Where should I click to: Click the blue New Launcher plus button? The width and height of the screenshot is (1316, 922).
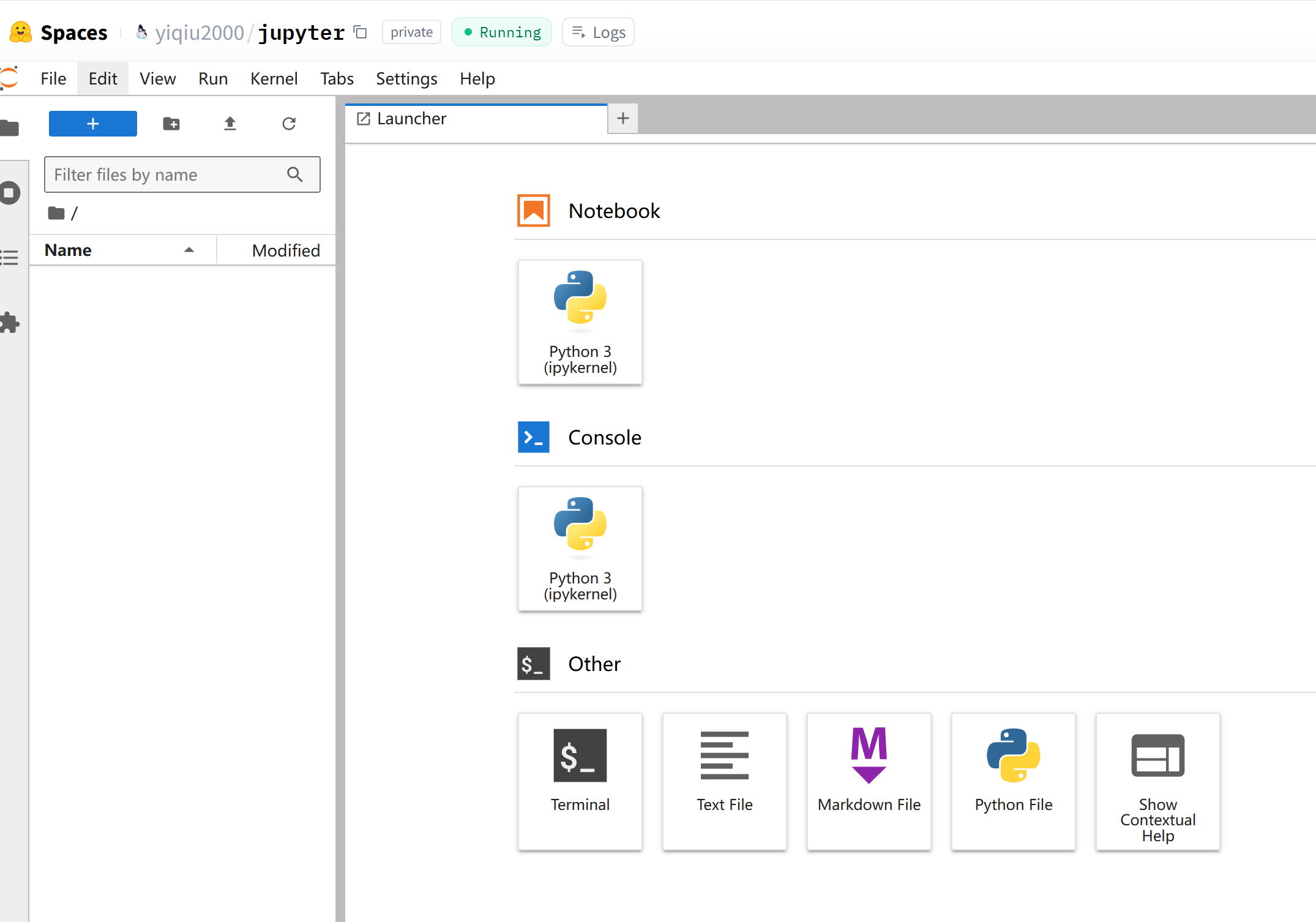93,124
